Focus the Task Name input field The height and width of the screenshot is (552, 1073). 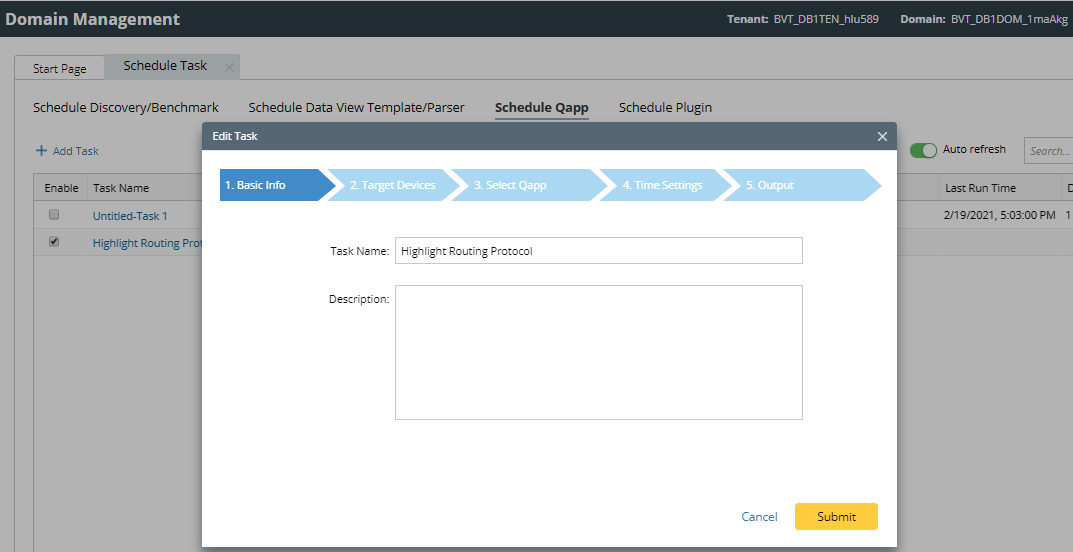[x=598, y=251]
